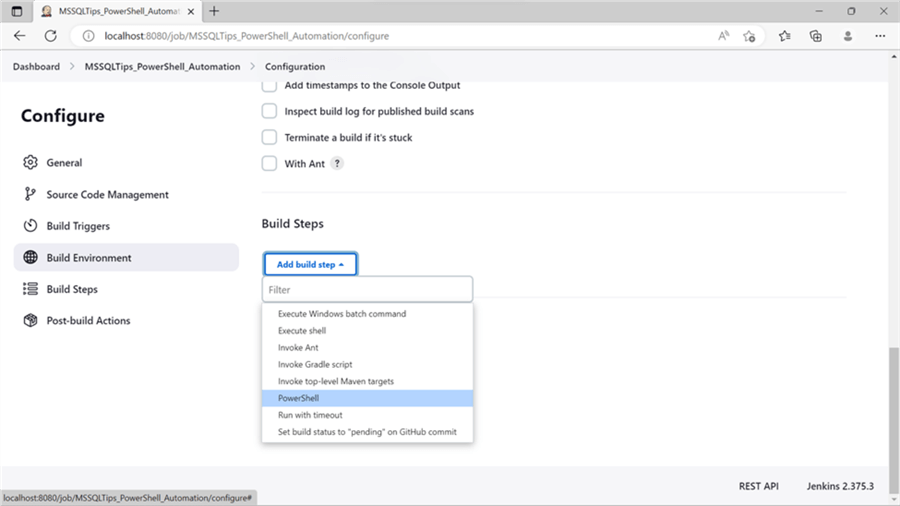Go to Post-build Actions section
Image resolution: width=900 pixels, height=506 pixels.
(88, 321)
